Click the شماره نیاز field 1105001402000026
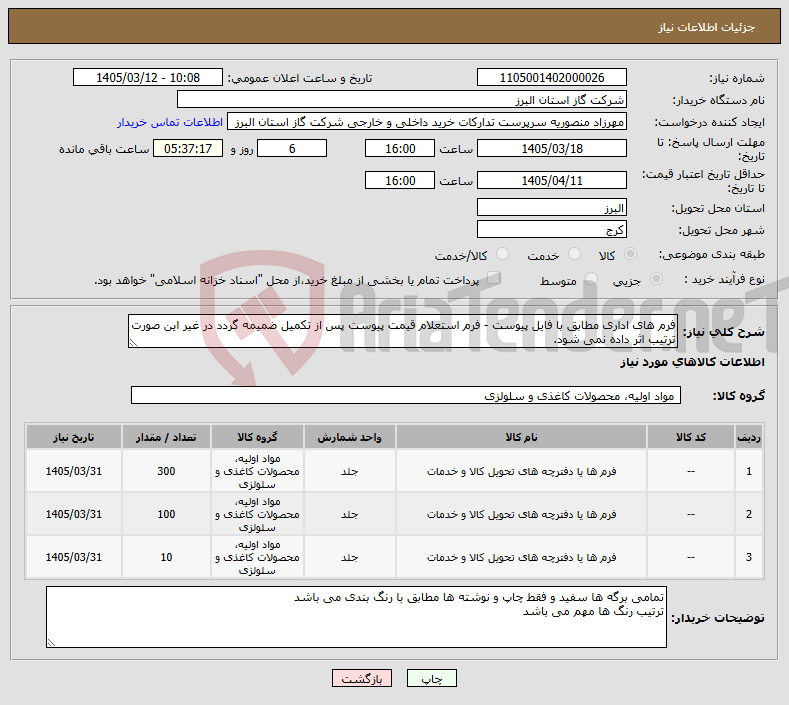Screen dimensions: 789x705 [x=551, y=77]
